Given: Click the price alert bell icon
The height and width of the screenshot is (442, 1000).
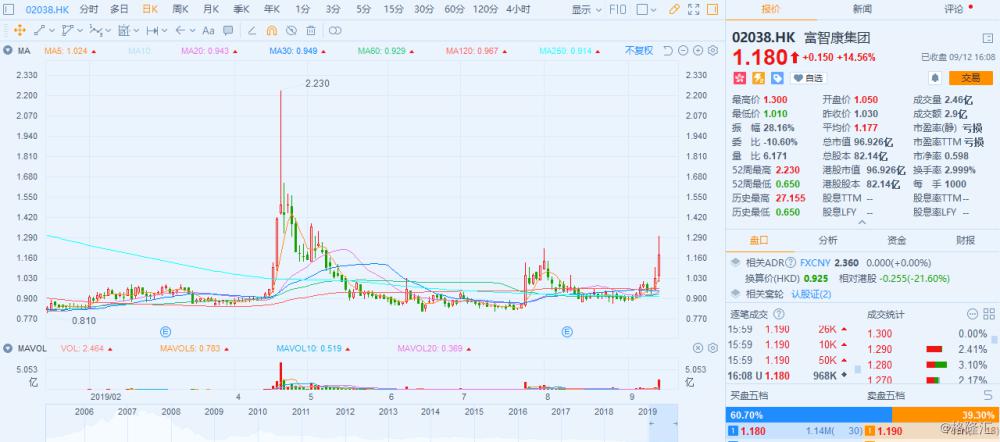Looking at the screenshot, I should click(935, 77).
